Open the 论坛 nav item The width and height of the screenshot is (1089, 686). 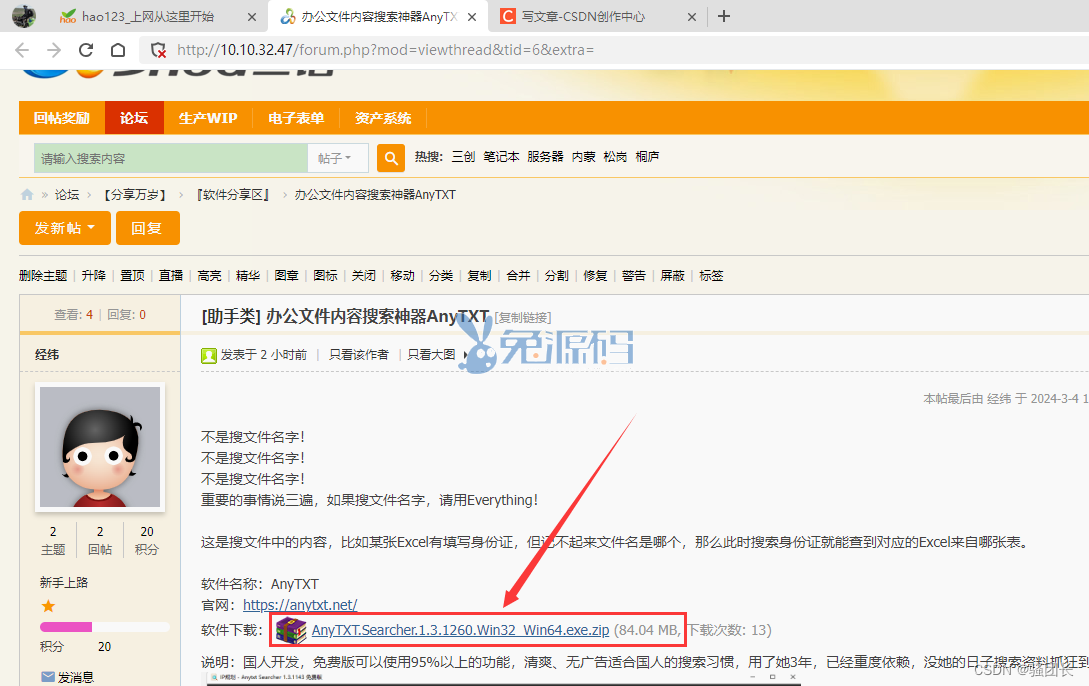coord(134,118)
